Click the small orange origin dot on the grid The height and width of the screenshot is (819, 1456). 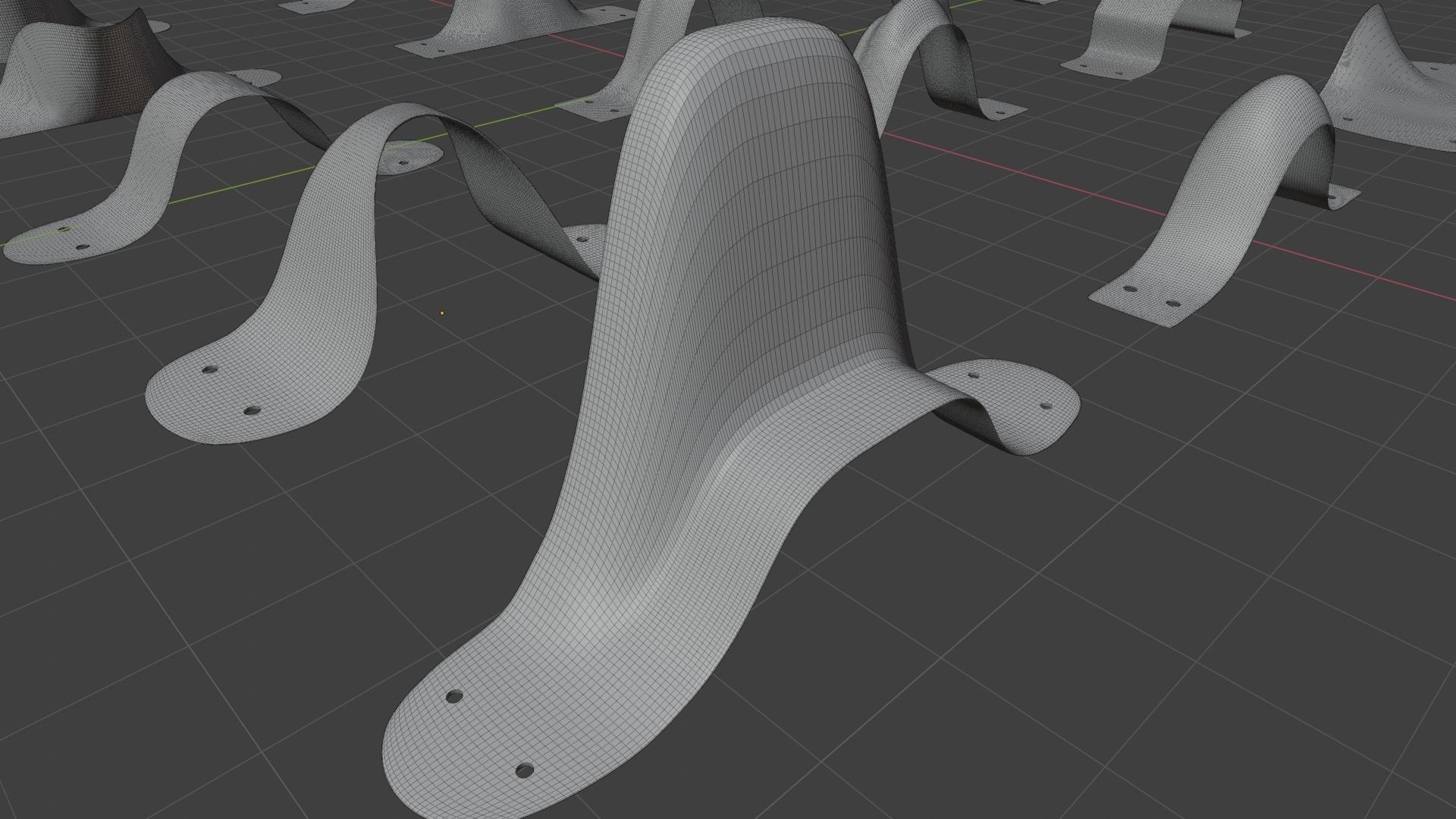(442, 312)
